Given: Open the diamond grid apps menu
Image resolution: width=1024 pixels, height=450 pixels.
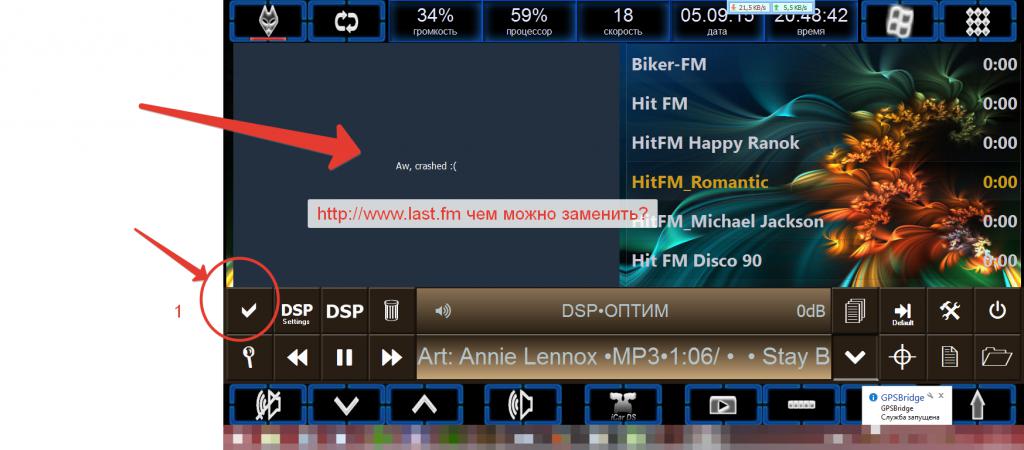Looking at the screenshot, I should coord(978,21).
